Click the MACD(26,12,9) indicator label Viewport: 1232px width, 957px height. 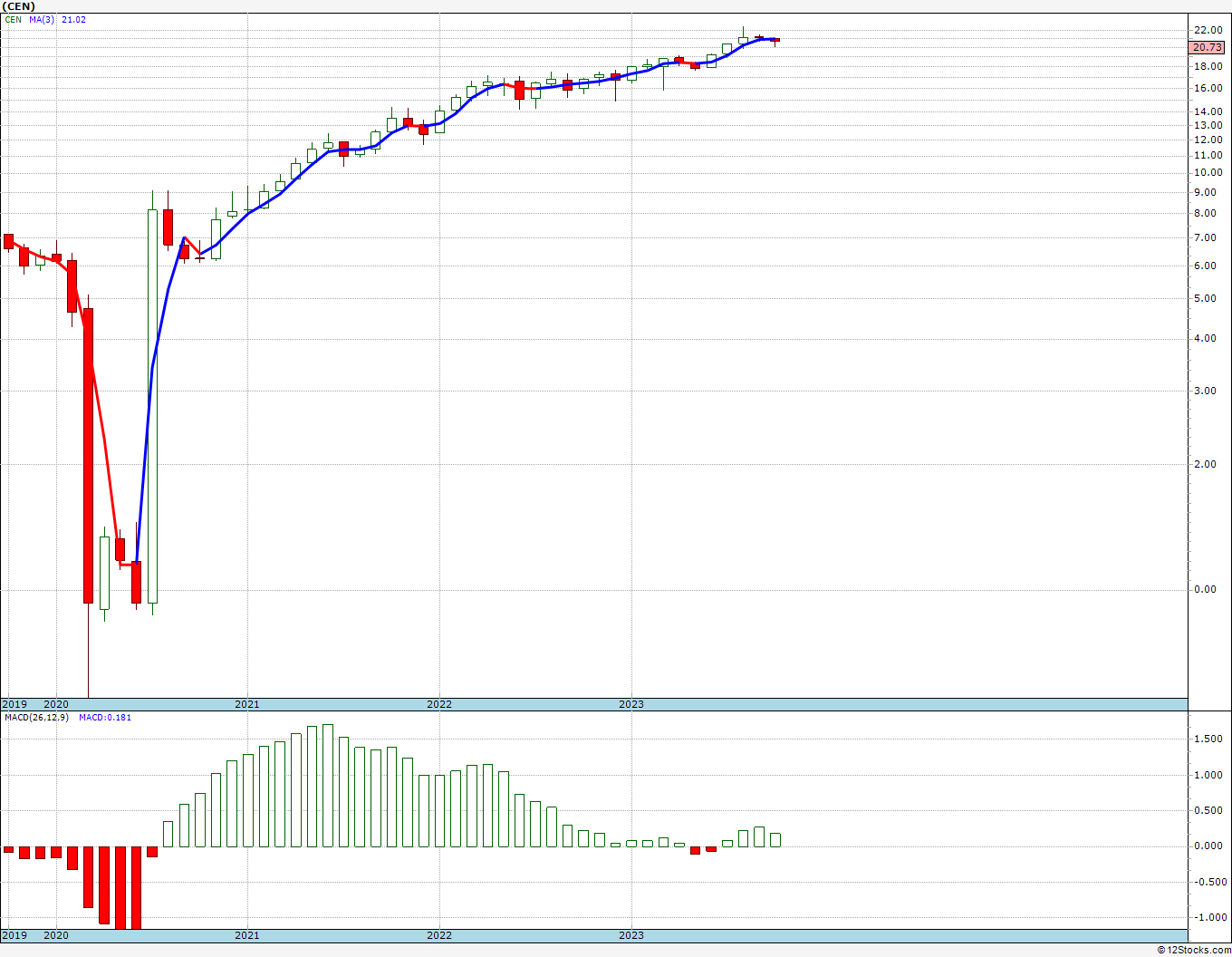click(36, 718)
